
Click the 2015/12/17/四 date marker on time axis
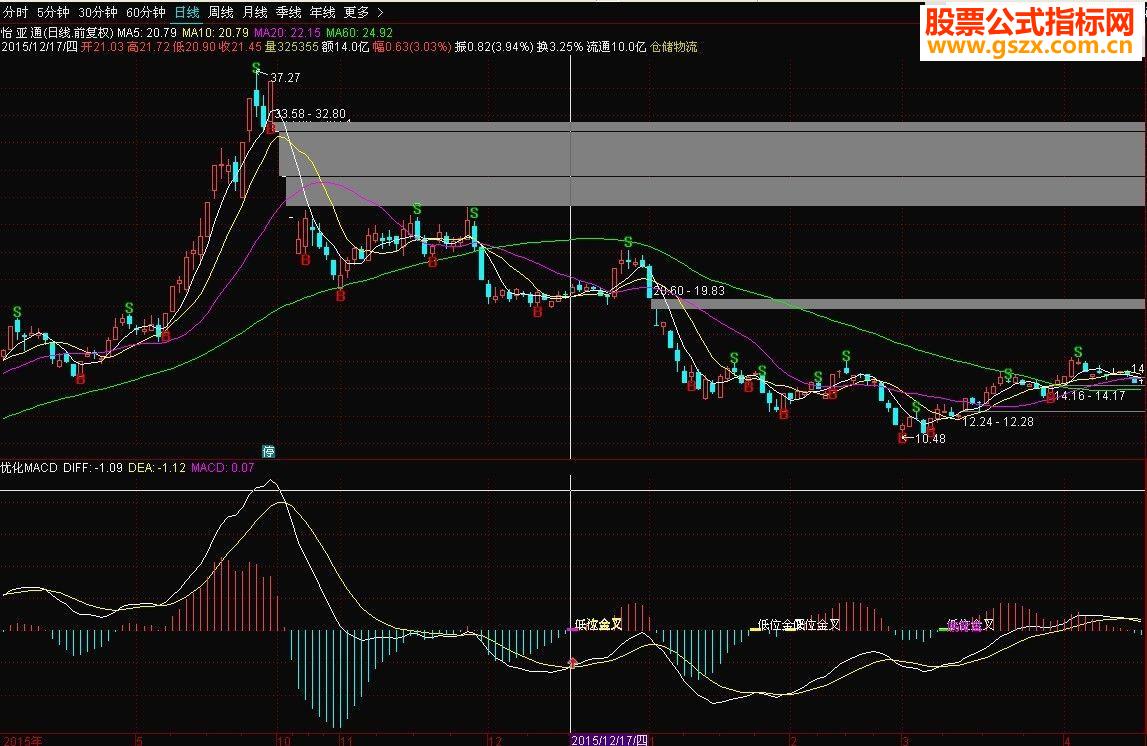[x=609, y=740]
